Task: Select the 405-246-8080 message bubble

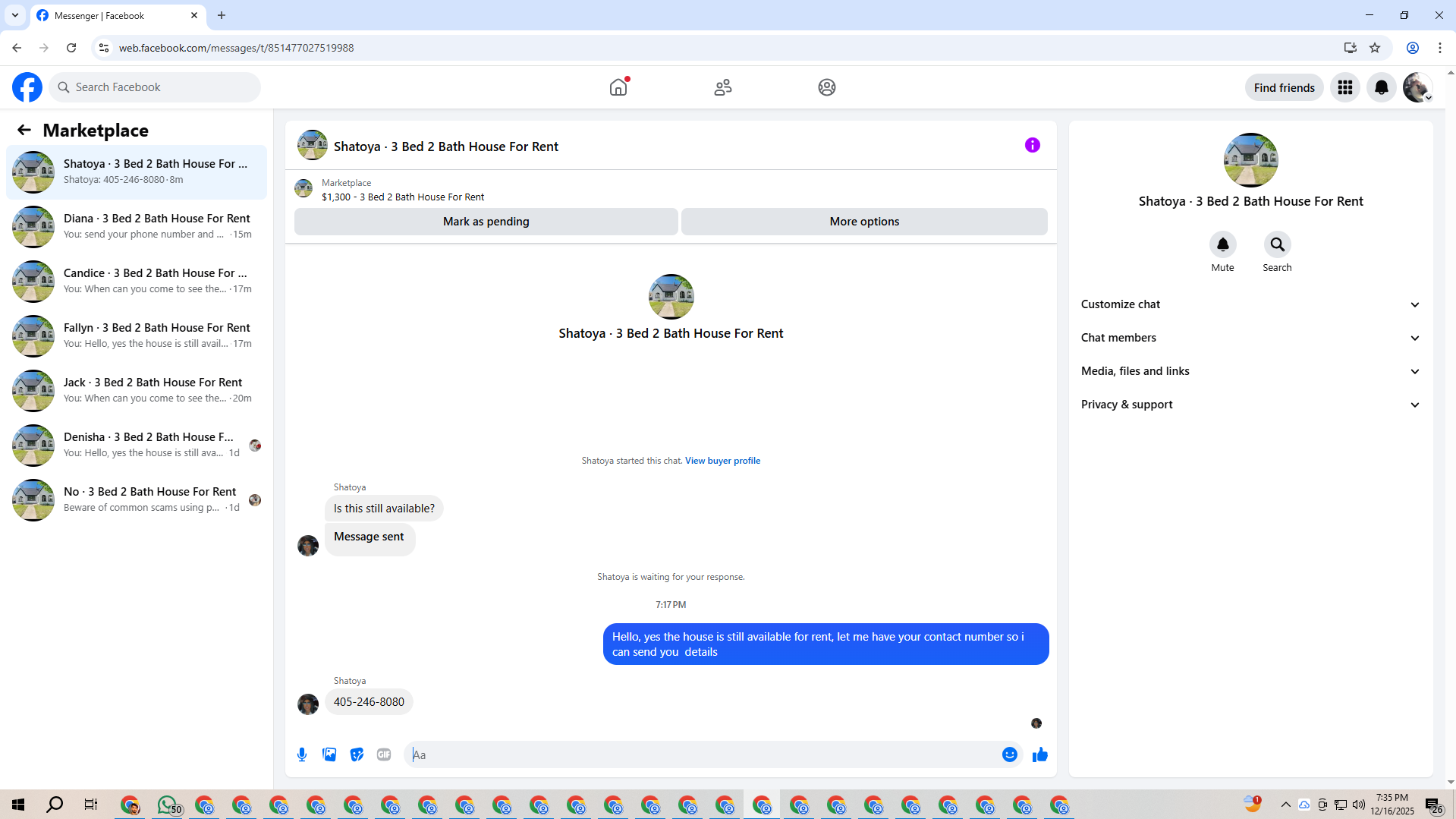Action: point(369,702)
